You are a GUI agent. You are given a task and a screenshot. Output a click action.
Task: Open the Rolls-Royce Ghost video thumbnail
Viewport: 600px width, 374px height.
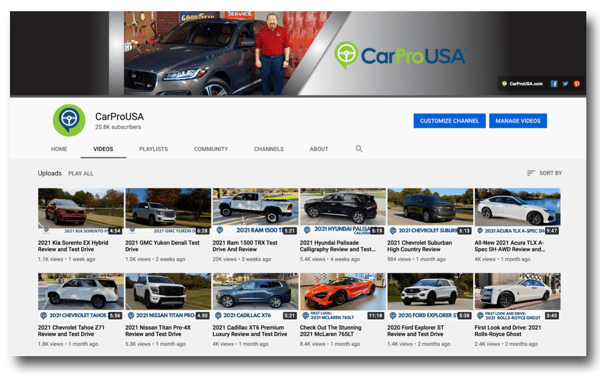(517, 297)
